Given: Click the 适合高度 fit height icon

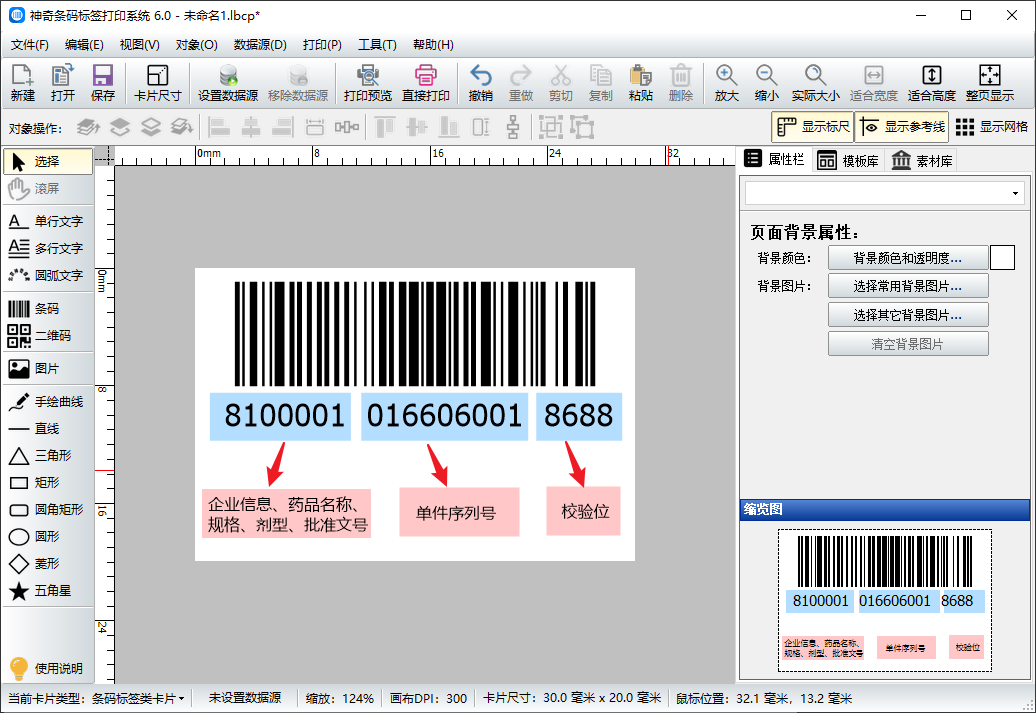Looking at the screenshot, I should coord(932,83).
